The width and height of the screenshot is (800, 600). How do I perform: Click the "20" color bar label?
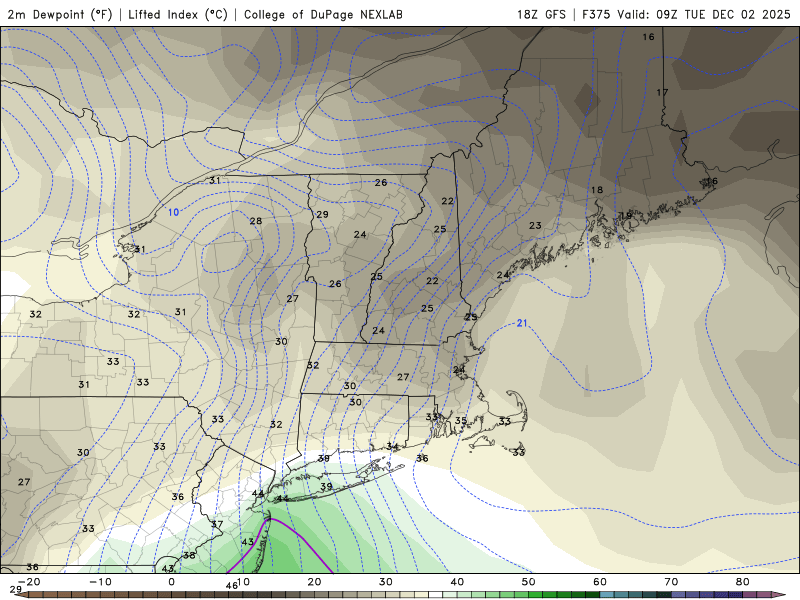click(314, 582)
